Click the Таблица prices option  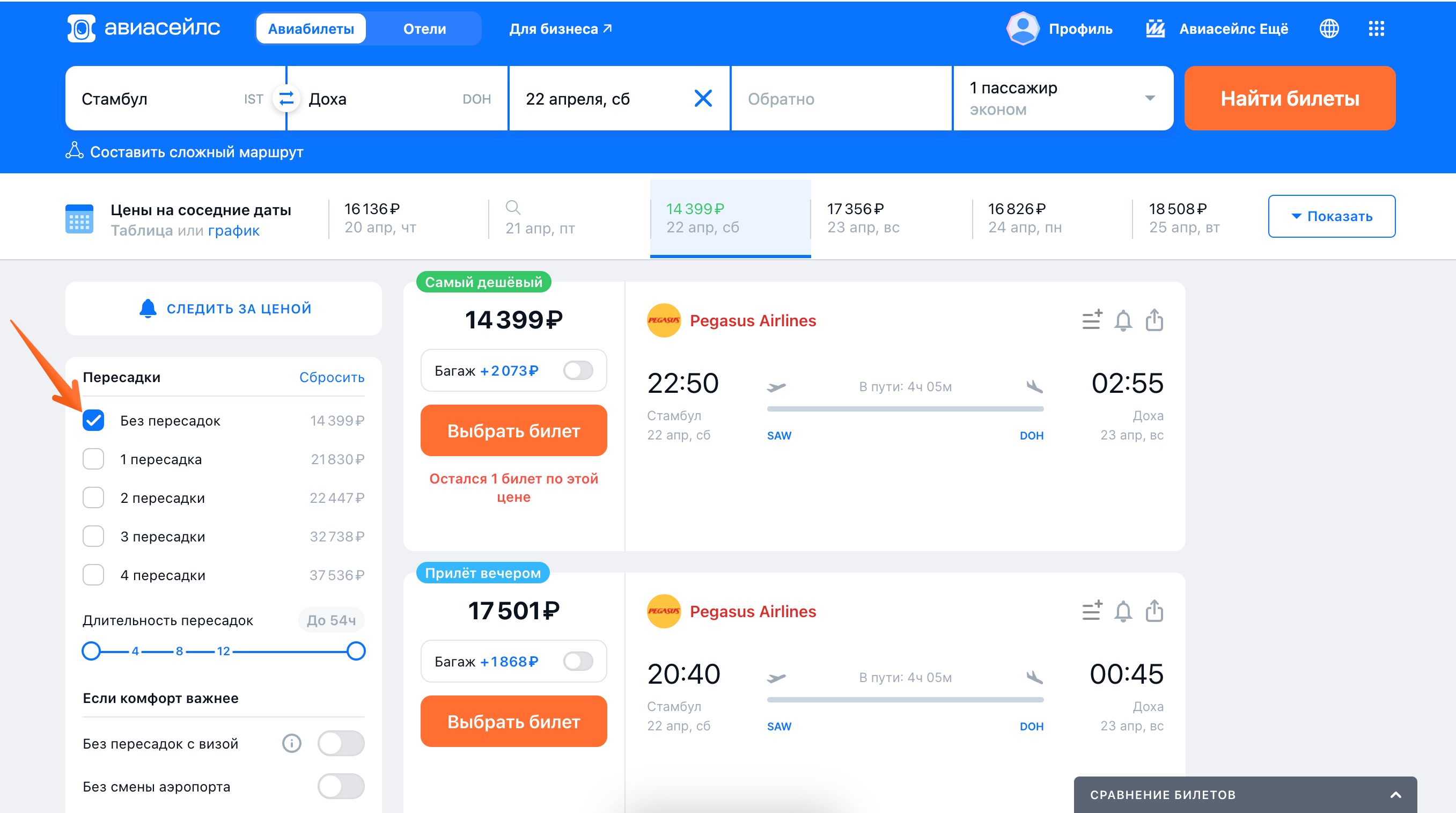click(142, 231)
